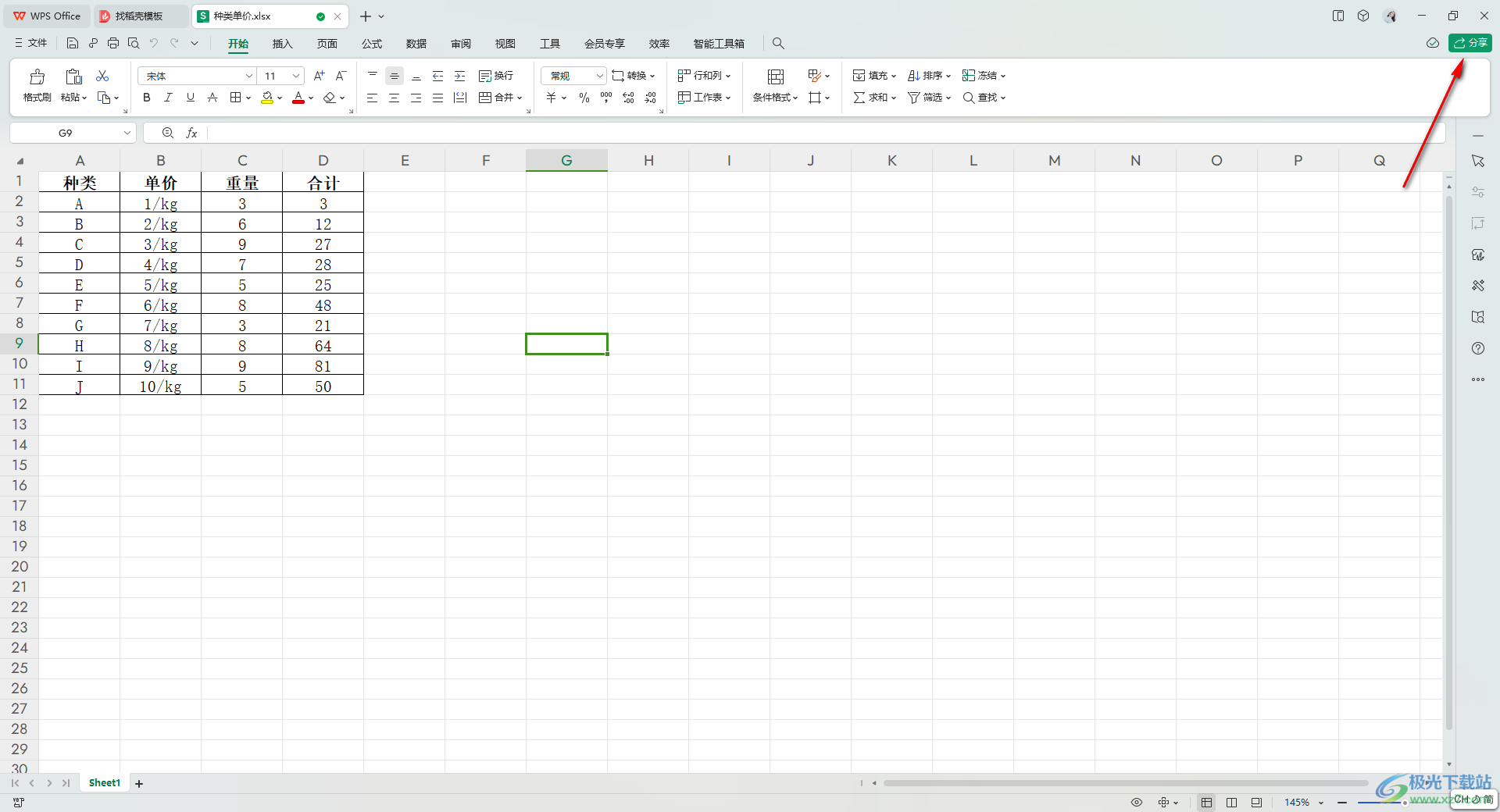
Task: Click the Sum (求和) button
Action: click(874, 98)
